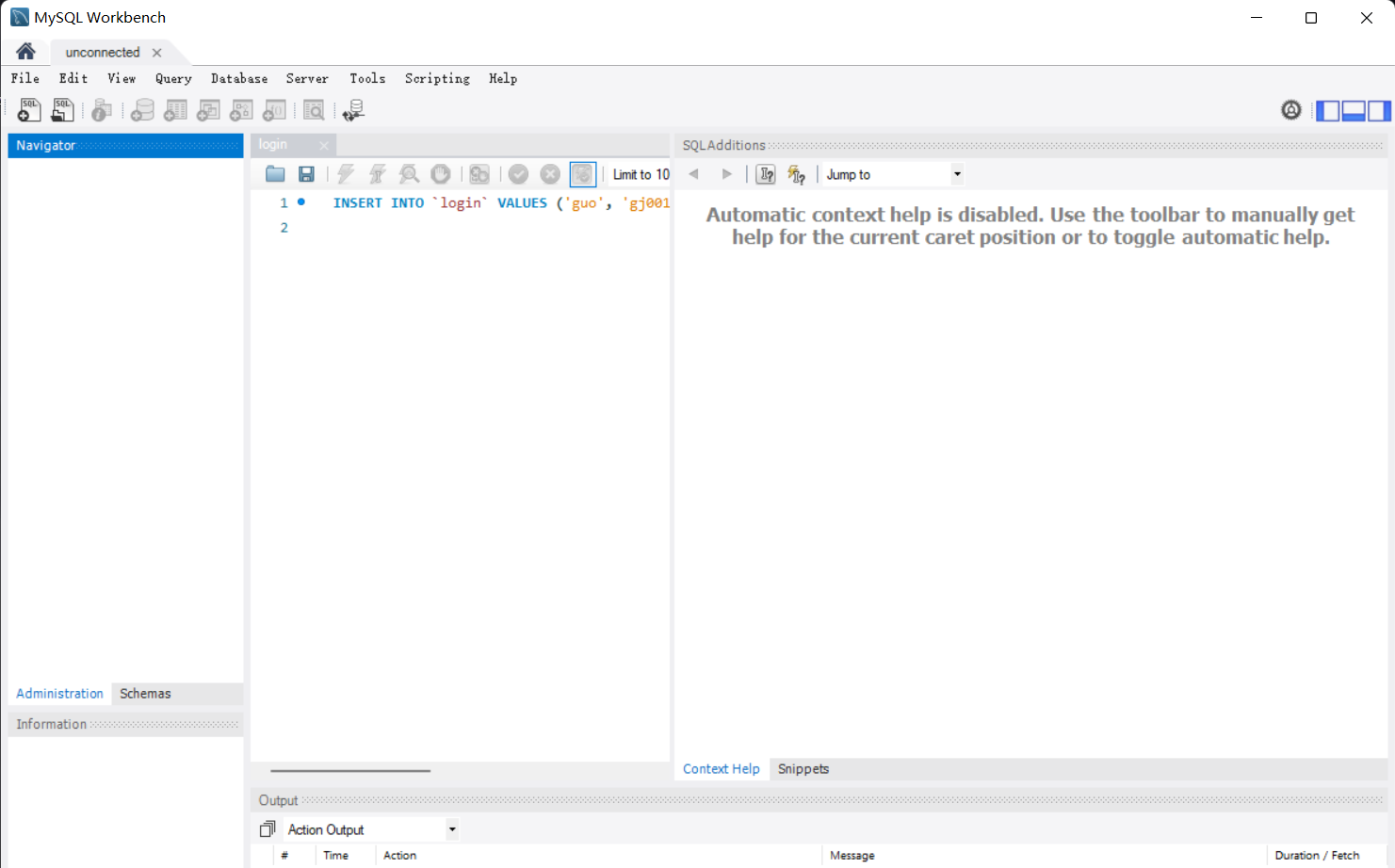Click the reconnect to DBMS icon
The width and height of the screenshot is (1395, 868).
pyautogui.click(x=353, y=110)
